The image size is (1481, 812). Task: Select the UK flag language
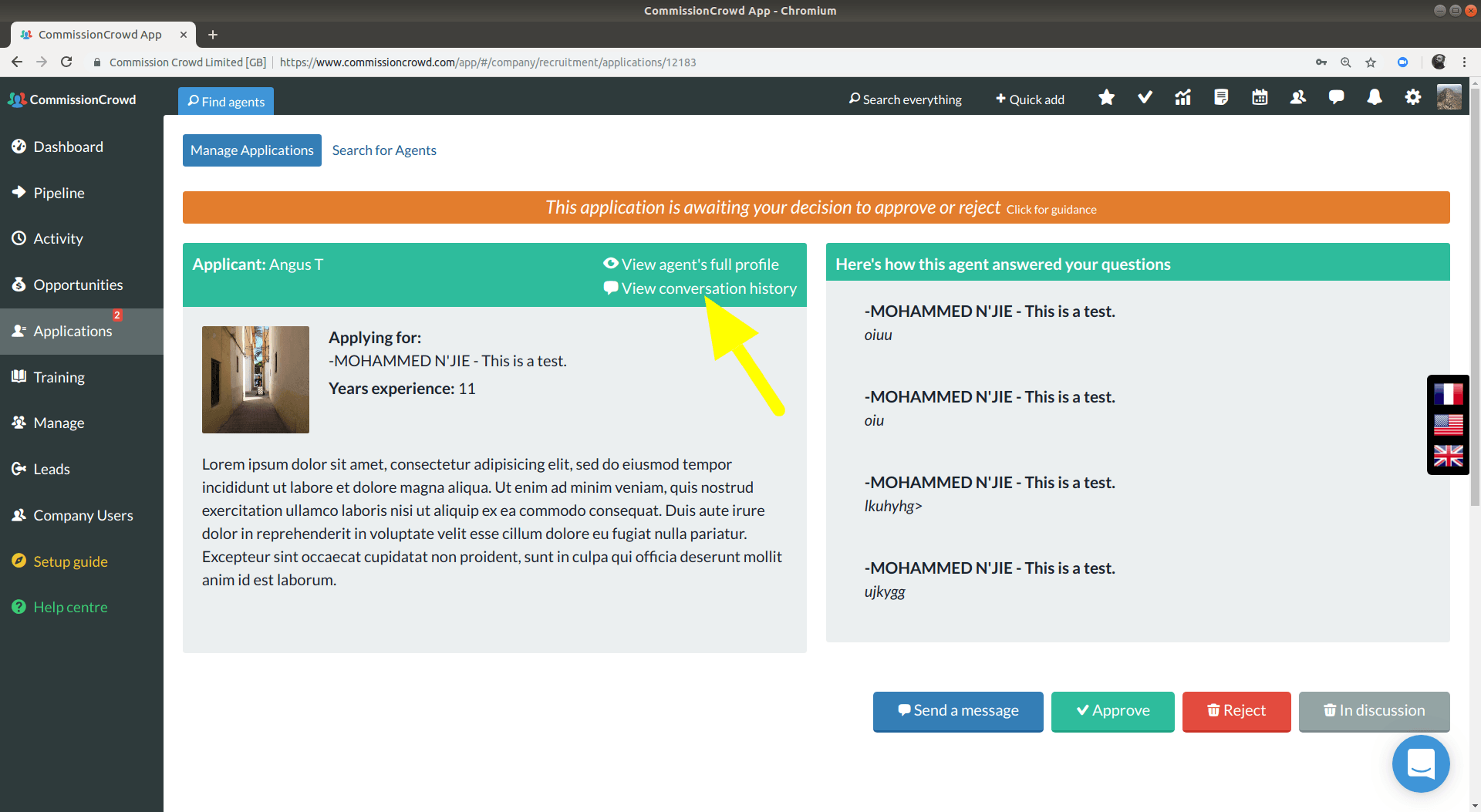(1448, 456)
